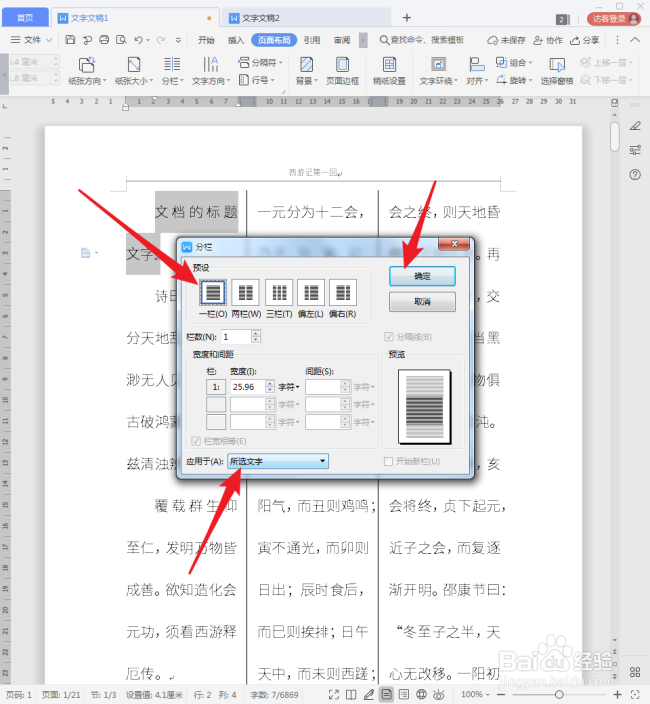Open 稿纸设置 manuscript paper settings
Viewport: 650px width, 704px height.
389,70
